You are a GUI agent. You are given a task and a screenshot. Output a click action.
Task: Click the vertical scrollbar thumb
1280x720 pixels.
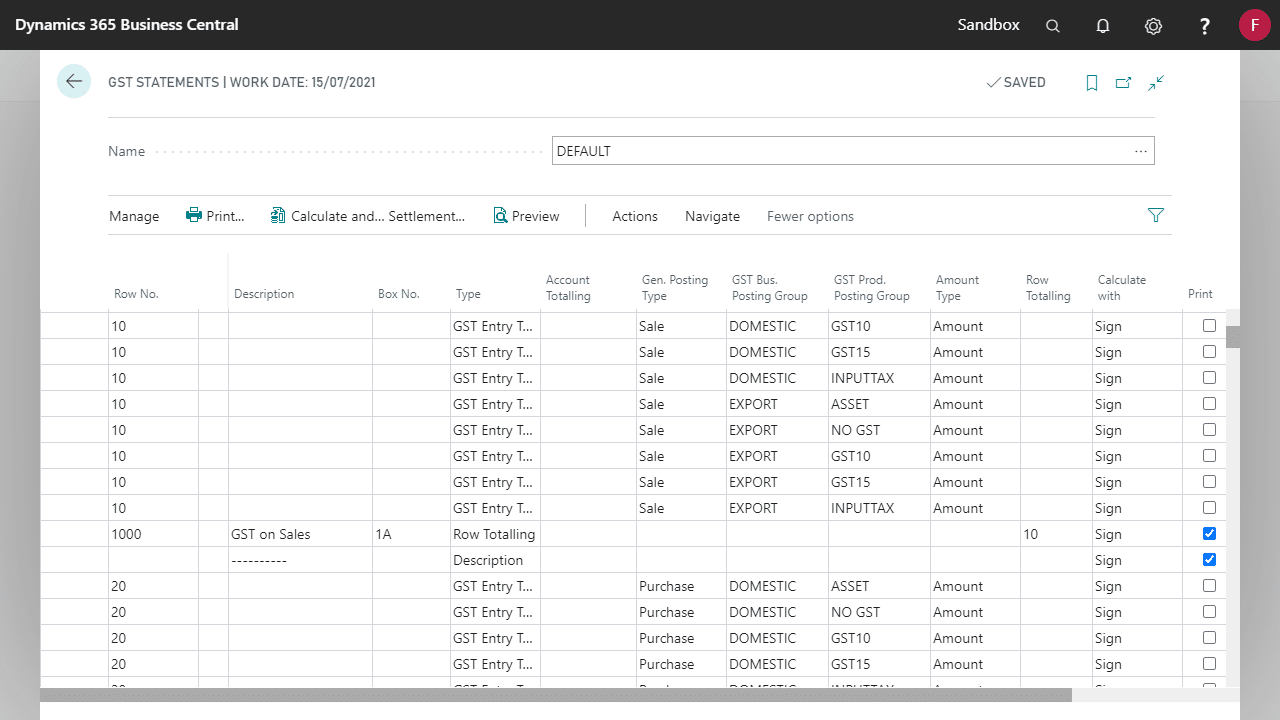click(x=1233, y=336)
